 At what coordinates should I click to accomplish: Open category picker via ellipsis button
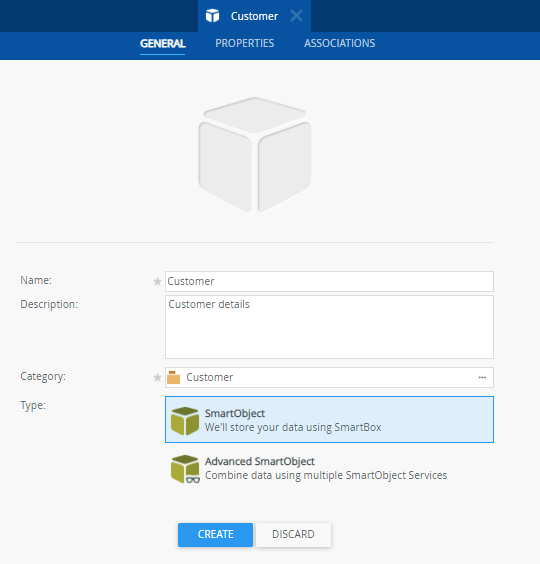pos(482,377)
